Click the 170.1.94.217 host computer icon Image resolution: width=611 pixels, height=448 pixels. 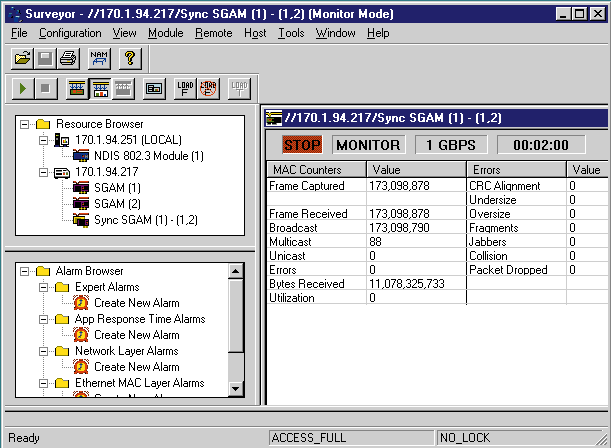click(62, 172)
